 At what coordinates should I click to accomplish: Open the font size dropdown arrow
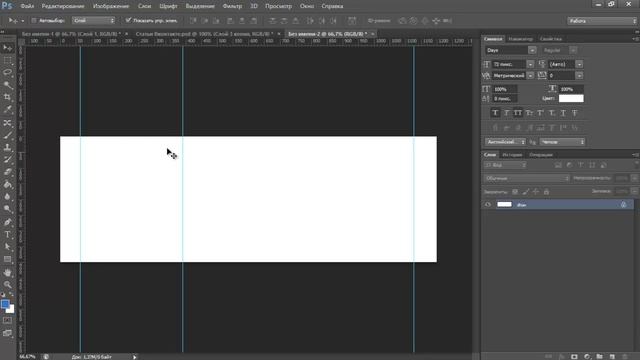[x=530, y=64]
